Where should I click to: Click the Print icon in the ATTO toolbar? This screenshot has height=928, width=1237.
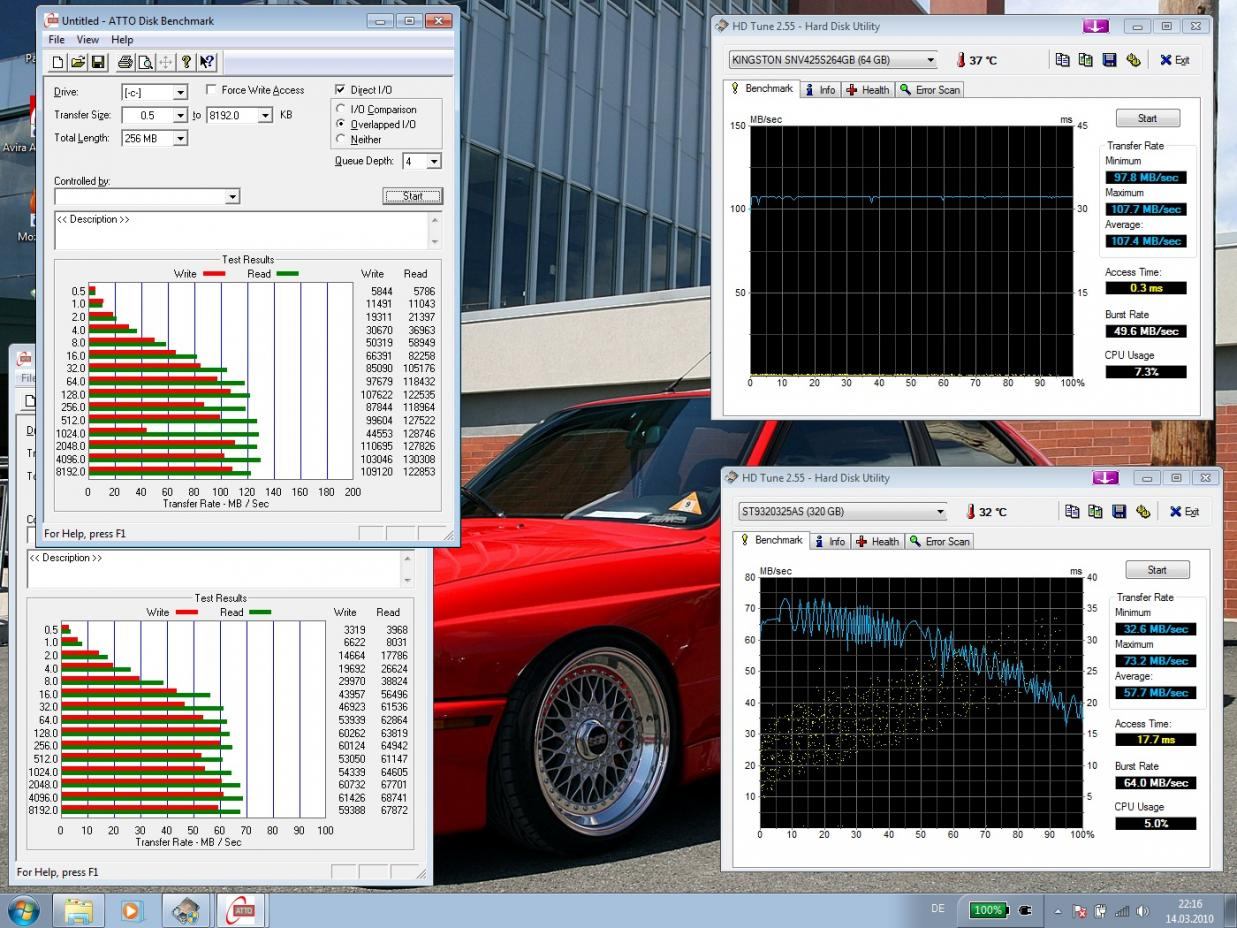click(125, 63)
